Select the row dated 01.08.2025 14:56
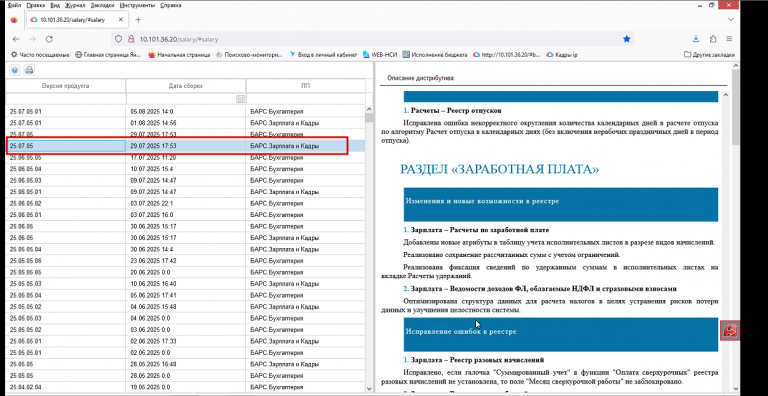 click(186, 123)
